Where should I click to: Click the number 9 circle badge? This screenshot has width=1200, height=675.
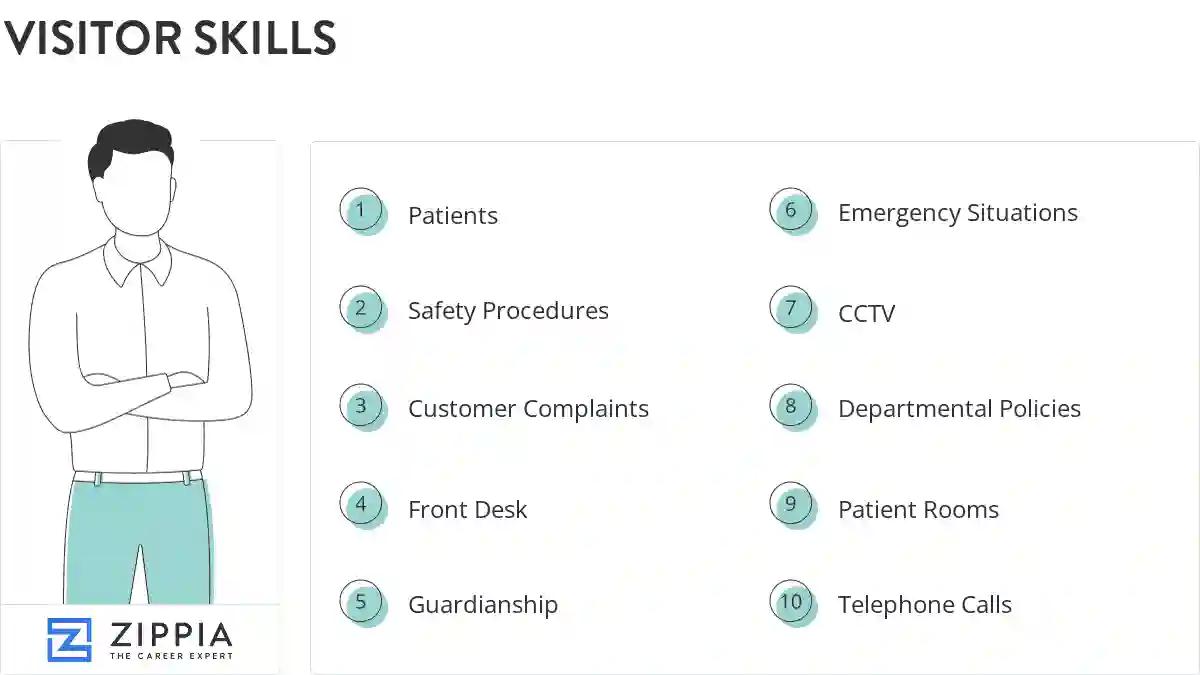pos(791,505)
